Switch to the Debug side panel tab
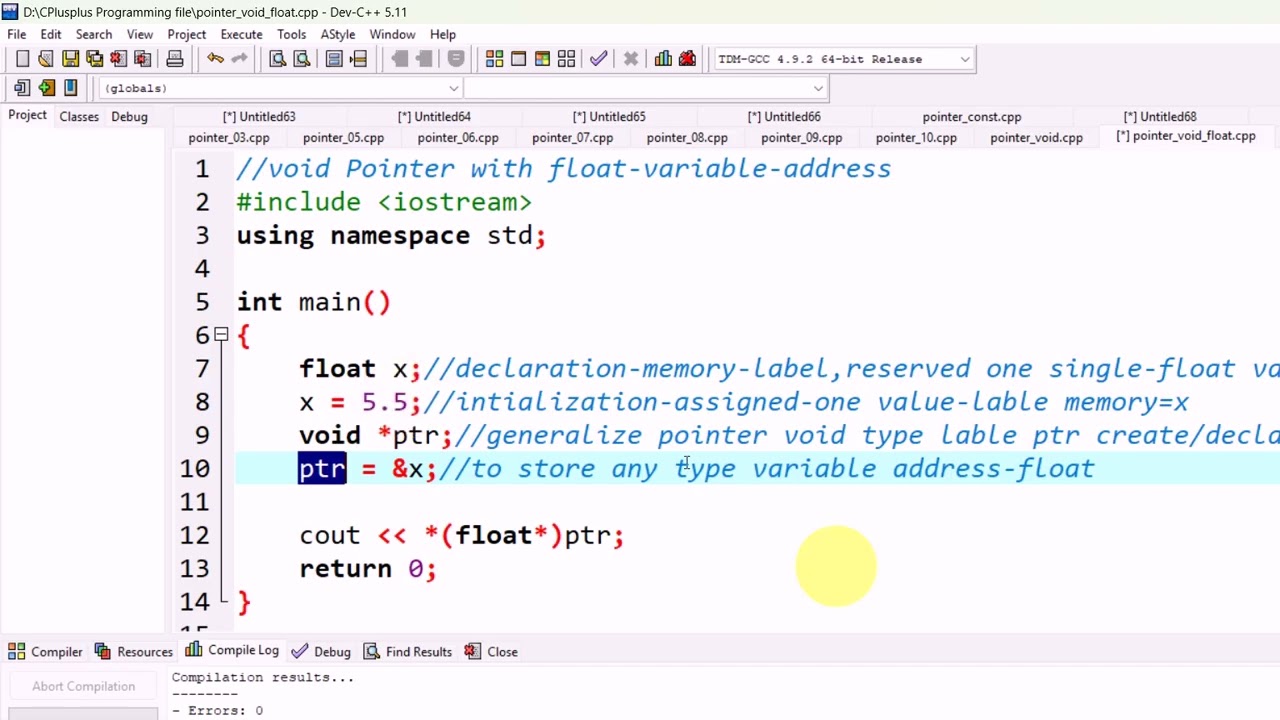Viewport: 1280px width, 720px height. pyautogui.click(x=129, y=117)
